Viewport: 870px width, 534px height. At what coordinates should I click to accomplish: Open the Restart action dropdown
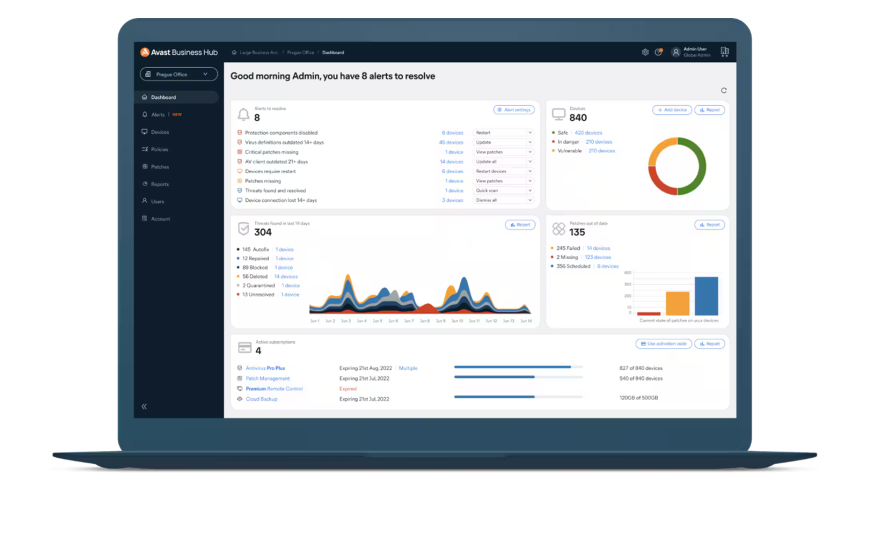[x=503, y=133]
